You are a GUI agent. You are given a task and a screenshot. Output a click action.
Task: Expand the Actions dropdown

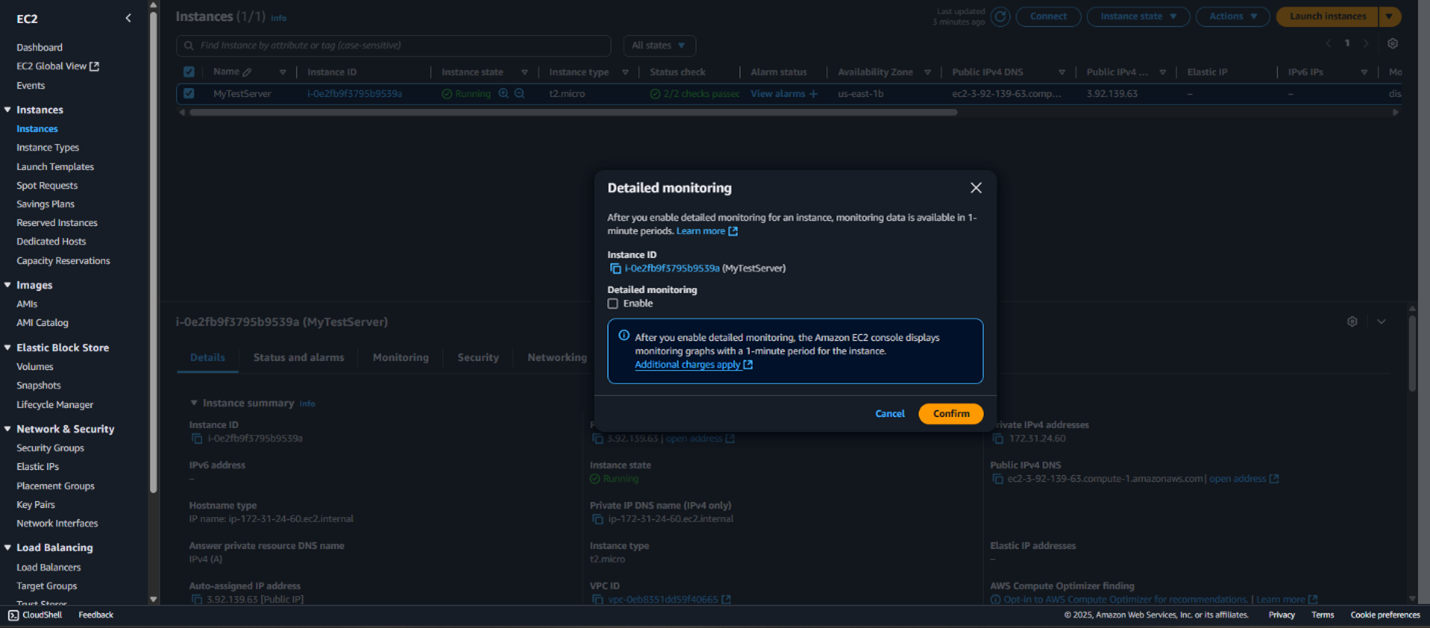(1232, 17)
